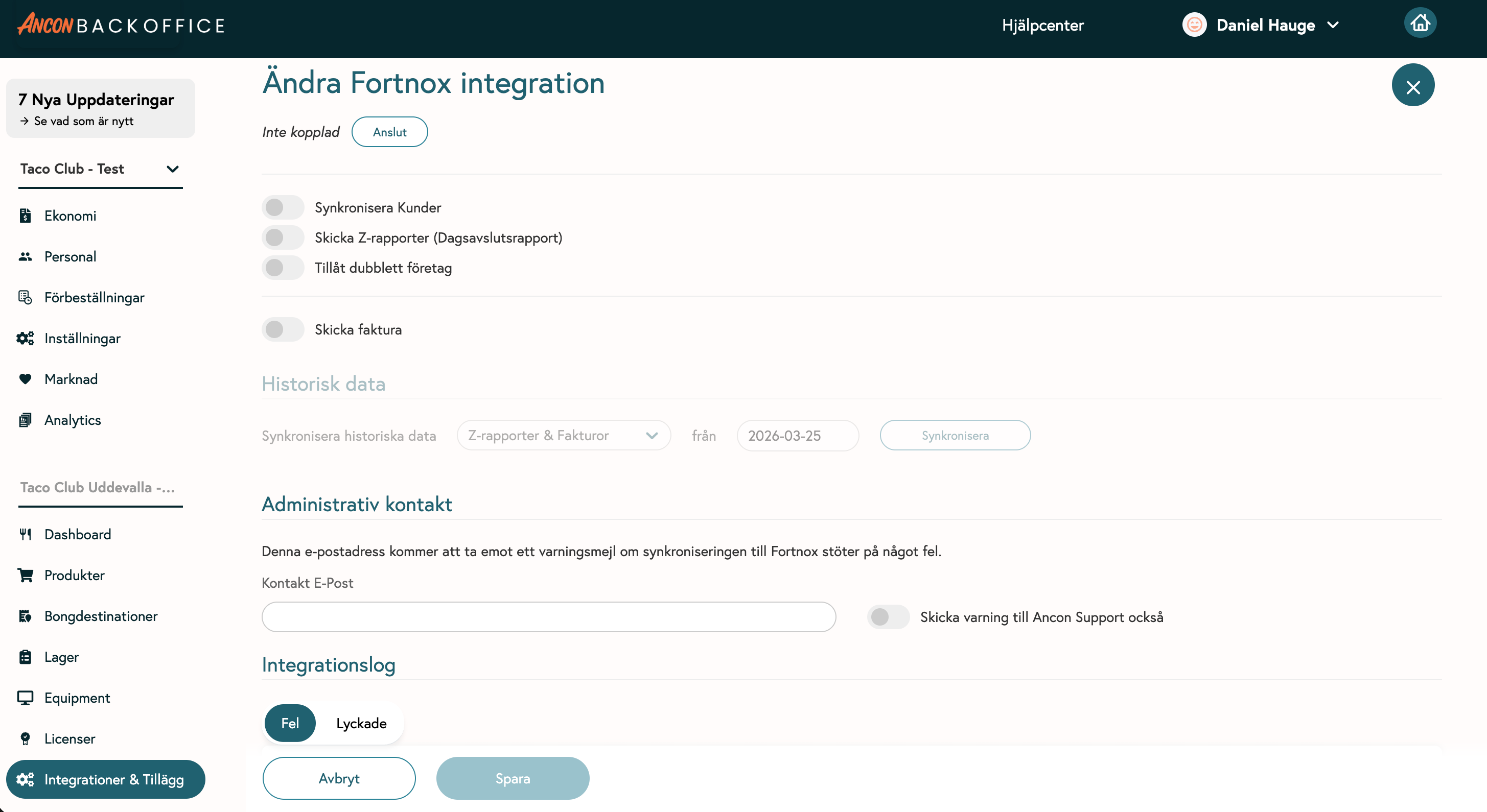Screen dimensions: 1487x812
Task: Open the Hjälpcenter link
Action: 1042,25
